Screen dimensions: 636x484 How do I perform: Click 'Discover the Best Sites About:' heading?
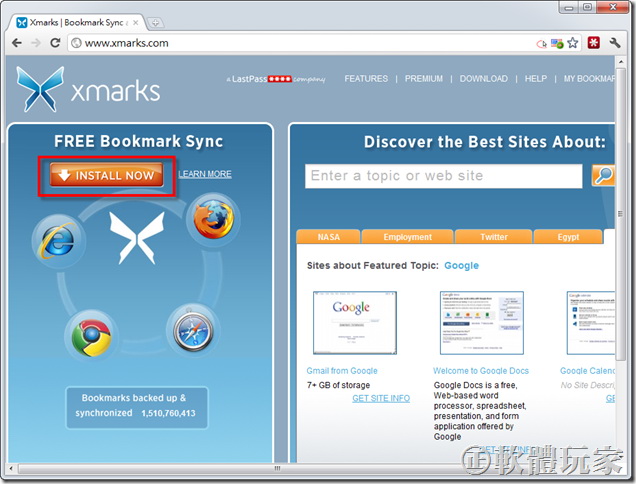(x=485, y=142)
